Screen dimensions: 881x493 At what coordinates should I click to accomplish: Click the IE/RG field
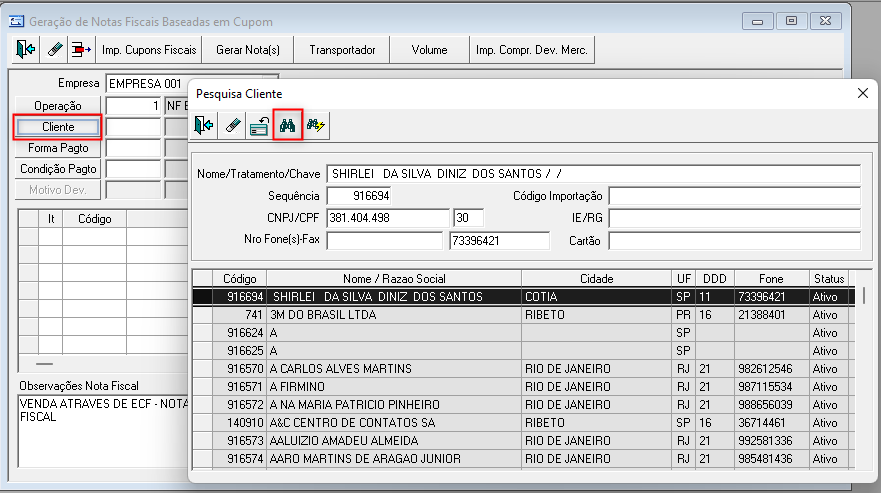(x=734, y=218)
